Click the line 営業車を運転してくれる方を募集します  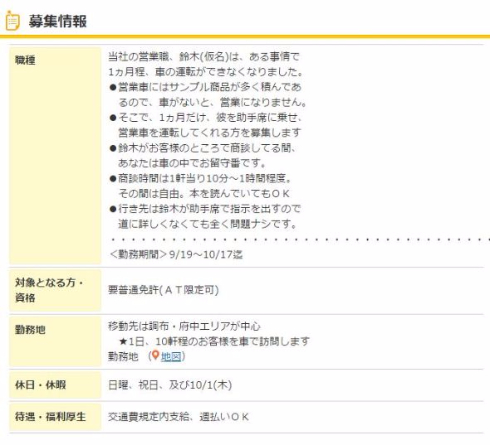pos(209,133)
